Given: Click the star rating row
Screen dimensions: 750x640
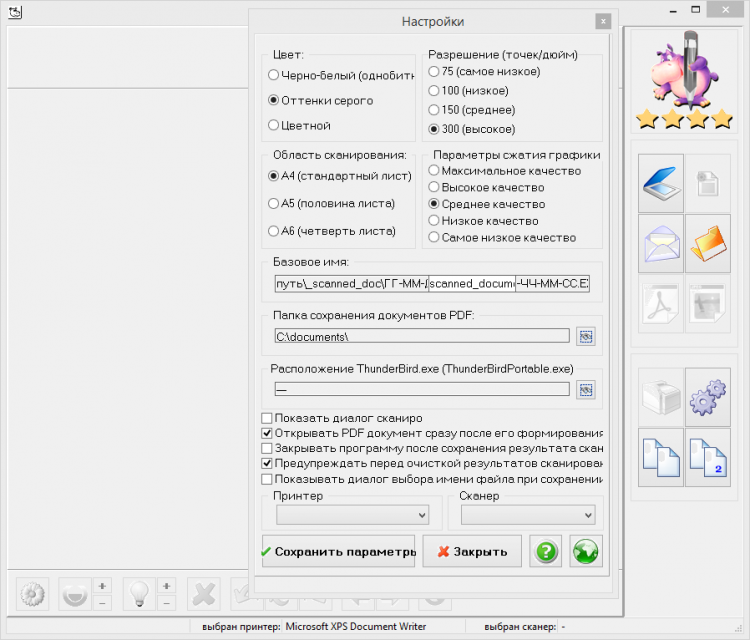Looking at the screenshot, I should [684, 119].
